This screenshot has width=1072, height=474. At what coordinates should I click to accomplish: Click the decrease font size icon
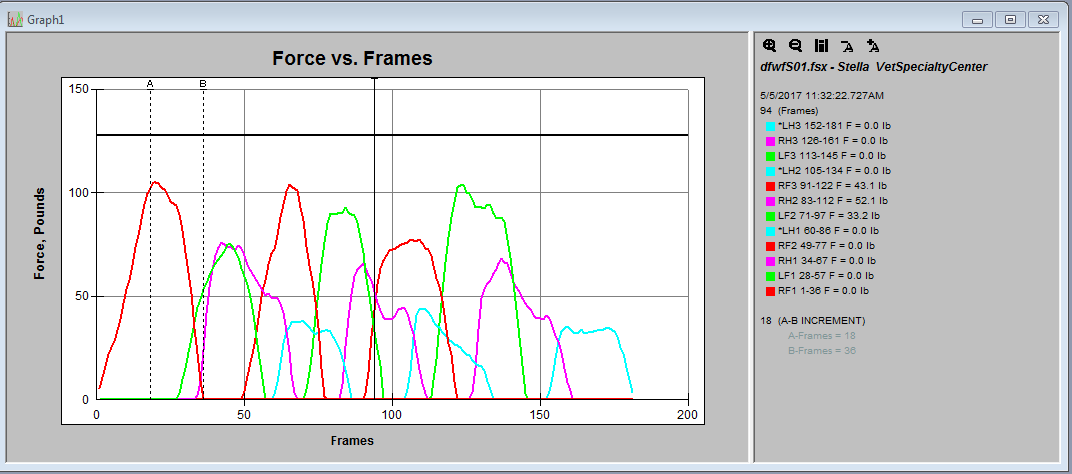[x=847, y=46]
